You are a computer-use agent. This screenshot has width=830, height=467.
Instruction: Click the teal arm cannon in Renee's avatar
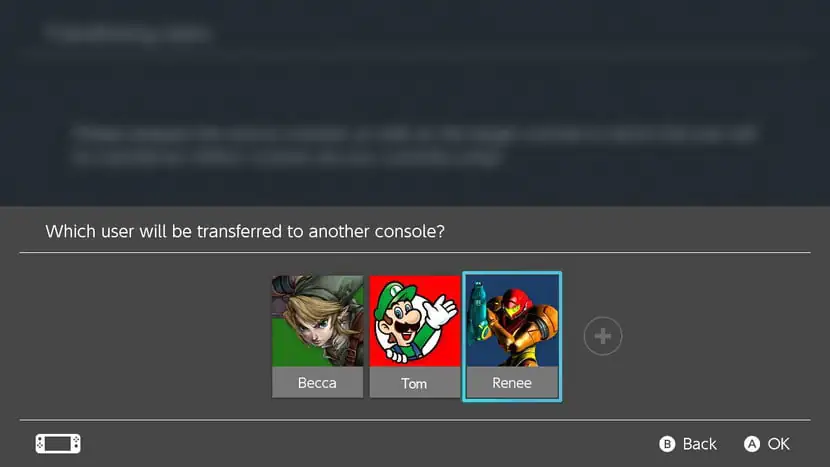tap(479, 311)
